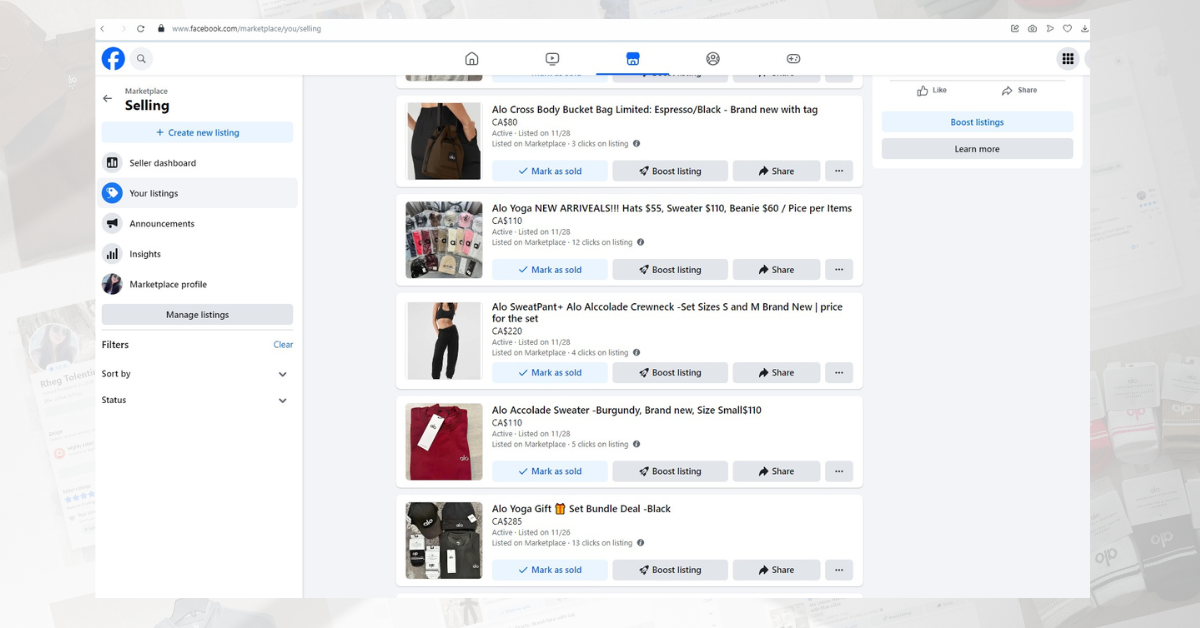Click the browser edit page icon
This screenshot has width=1200, height=628.
point(1015,29)
